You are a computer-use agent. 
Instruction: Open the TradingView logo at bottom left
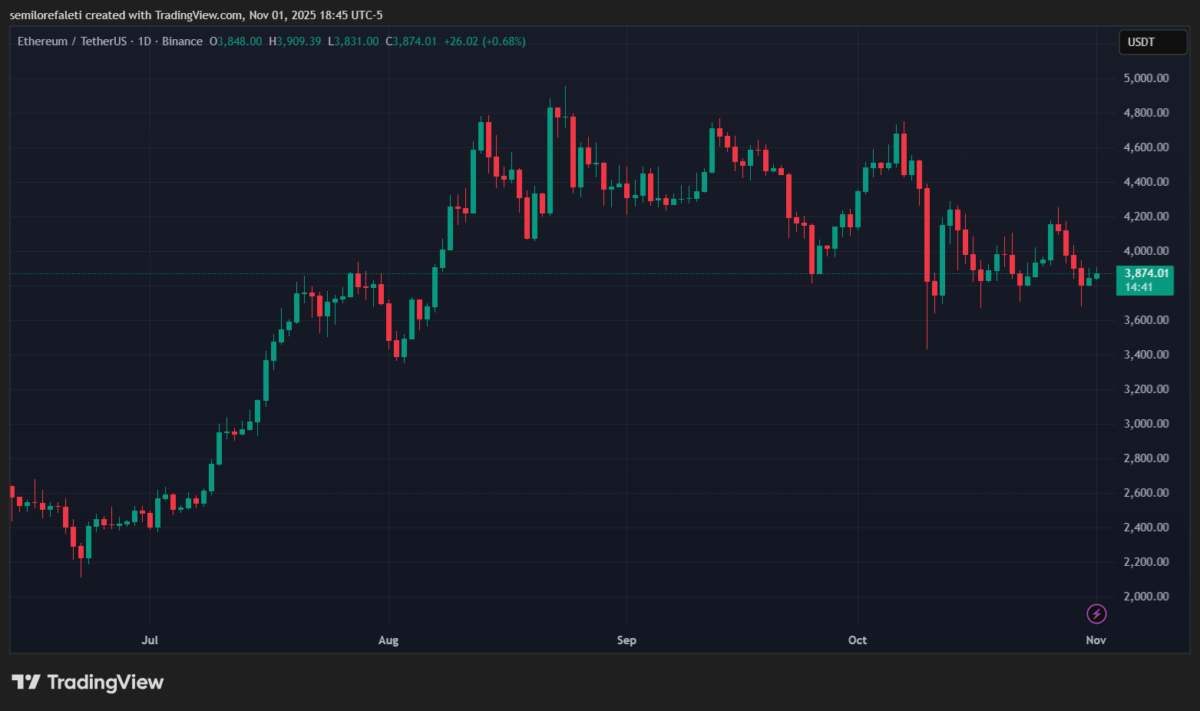point(88,682)
